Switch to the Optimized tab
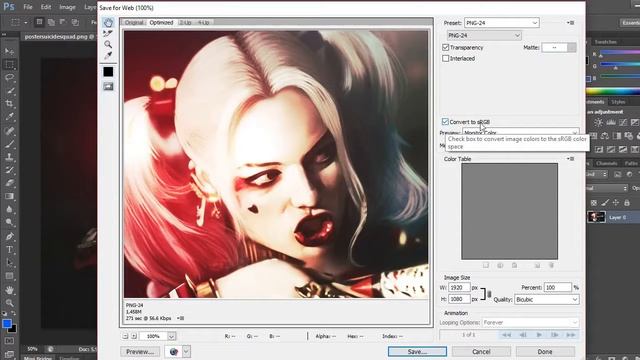Viewport: 640px width, 360px height. 161,22
